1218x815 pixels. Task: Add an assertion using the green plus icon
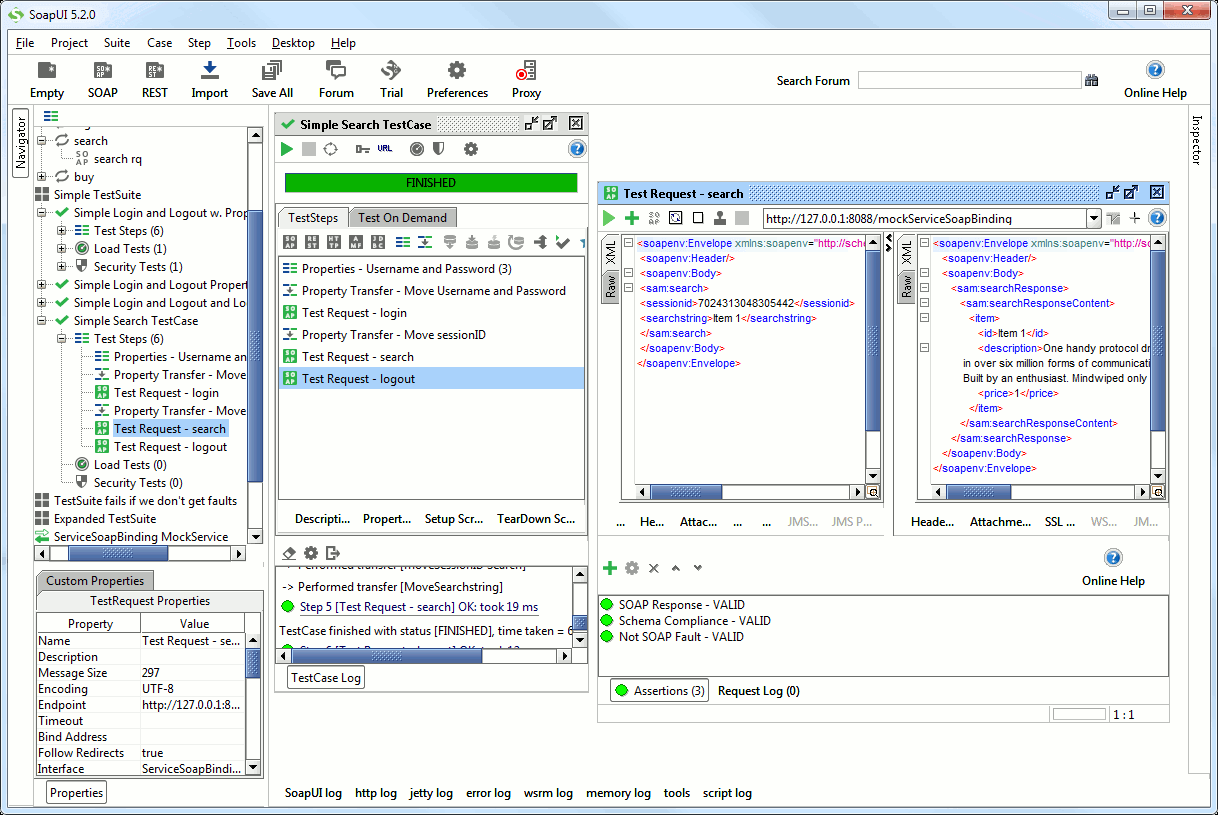pos(609,568)
